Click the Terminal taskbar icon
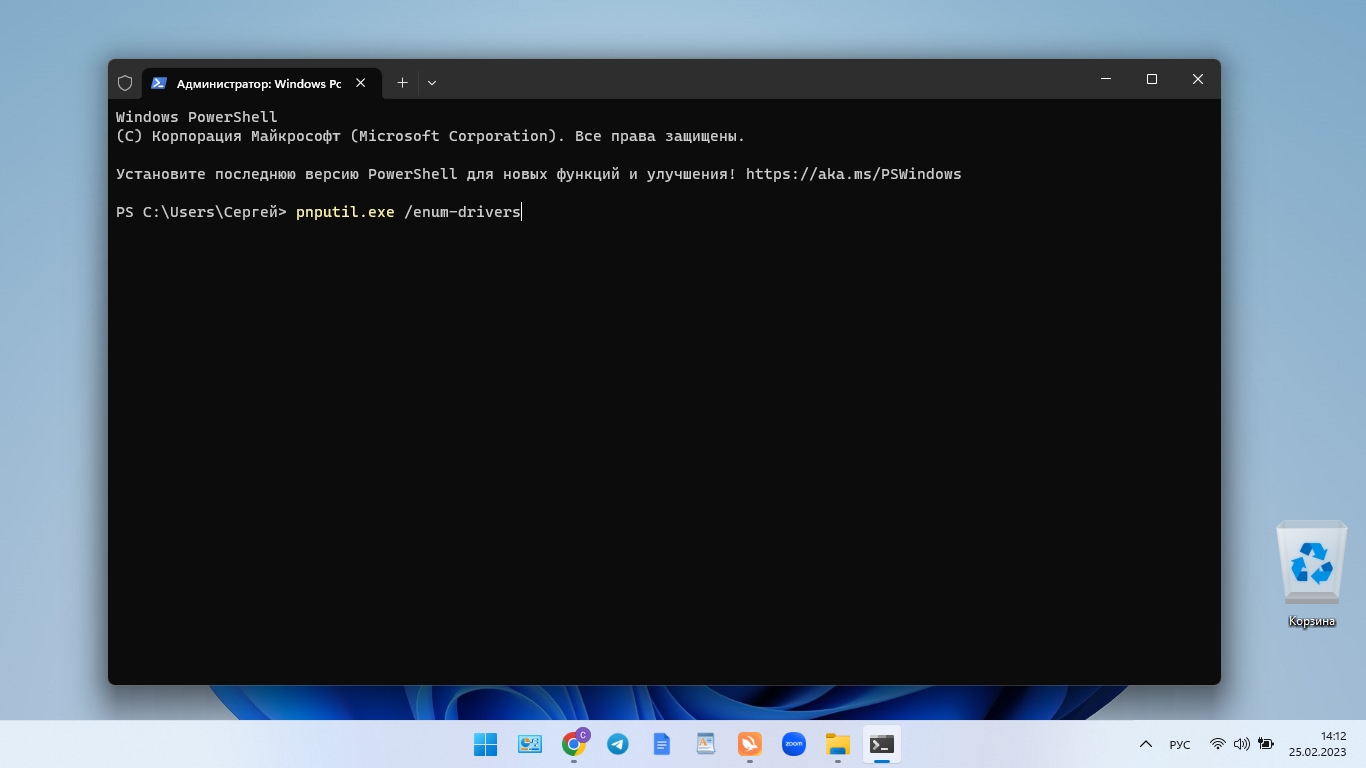Image resolution: width=1366 pixels, height=768 pixels. pyautogui.click(x=881, y=744)
